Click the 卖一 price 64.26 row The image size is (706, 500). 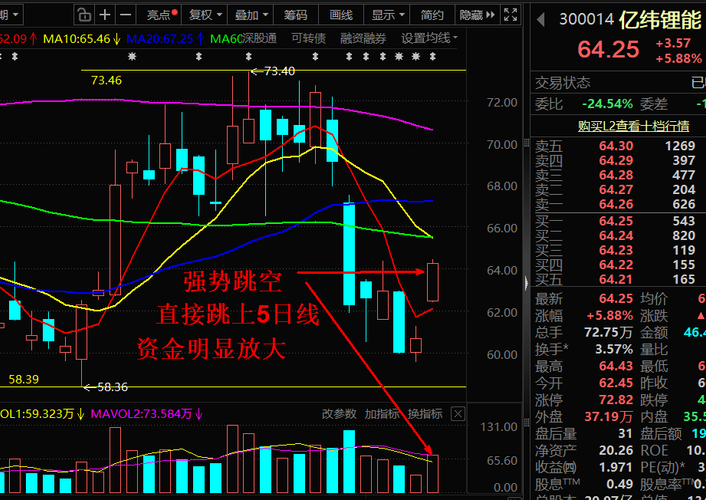click(618, 204)
